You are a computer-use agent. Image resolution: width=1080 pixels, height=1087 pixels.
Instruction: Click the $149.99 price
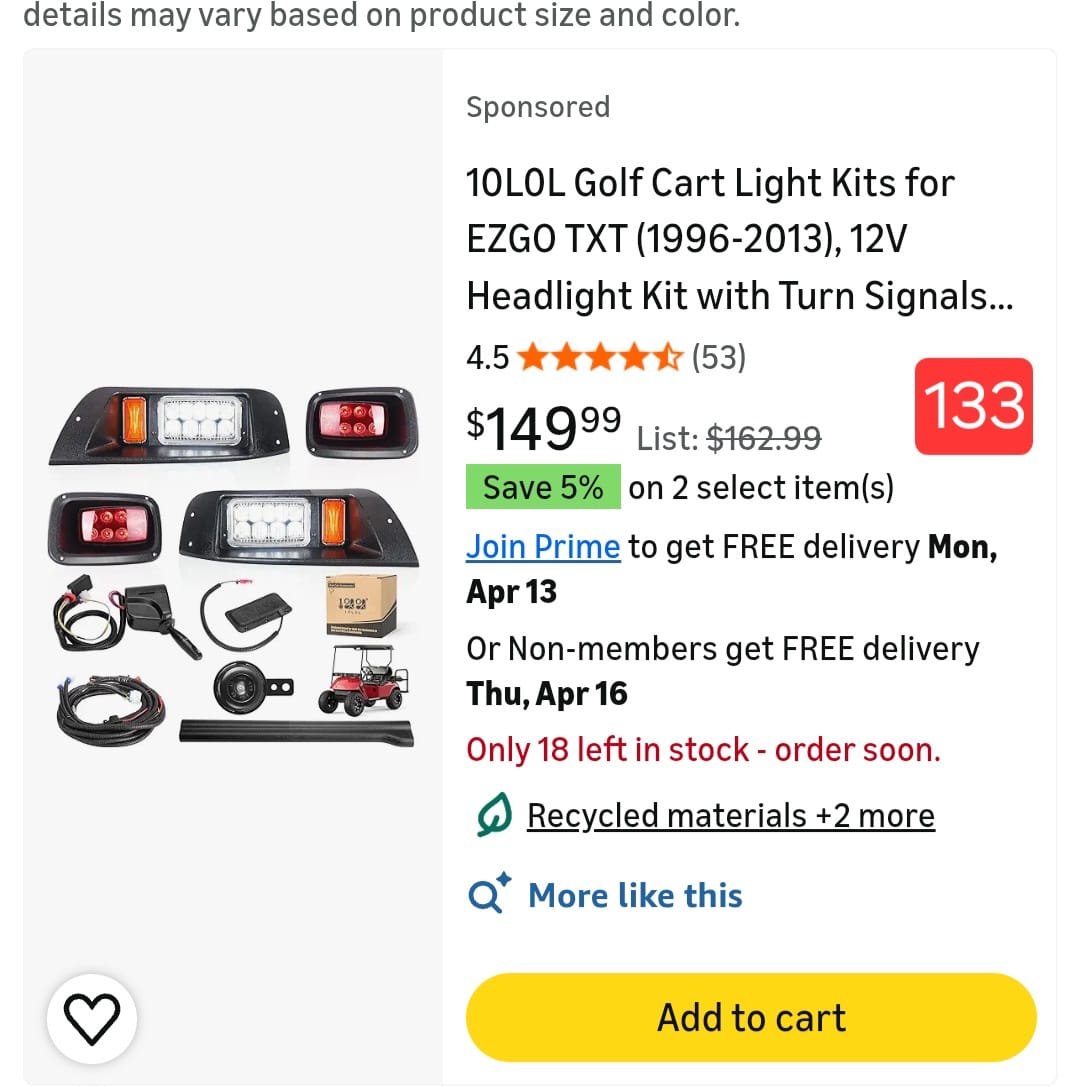coord(543,426)
